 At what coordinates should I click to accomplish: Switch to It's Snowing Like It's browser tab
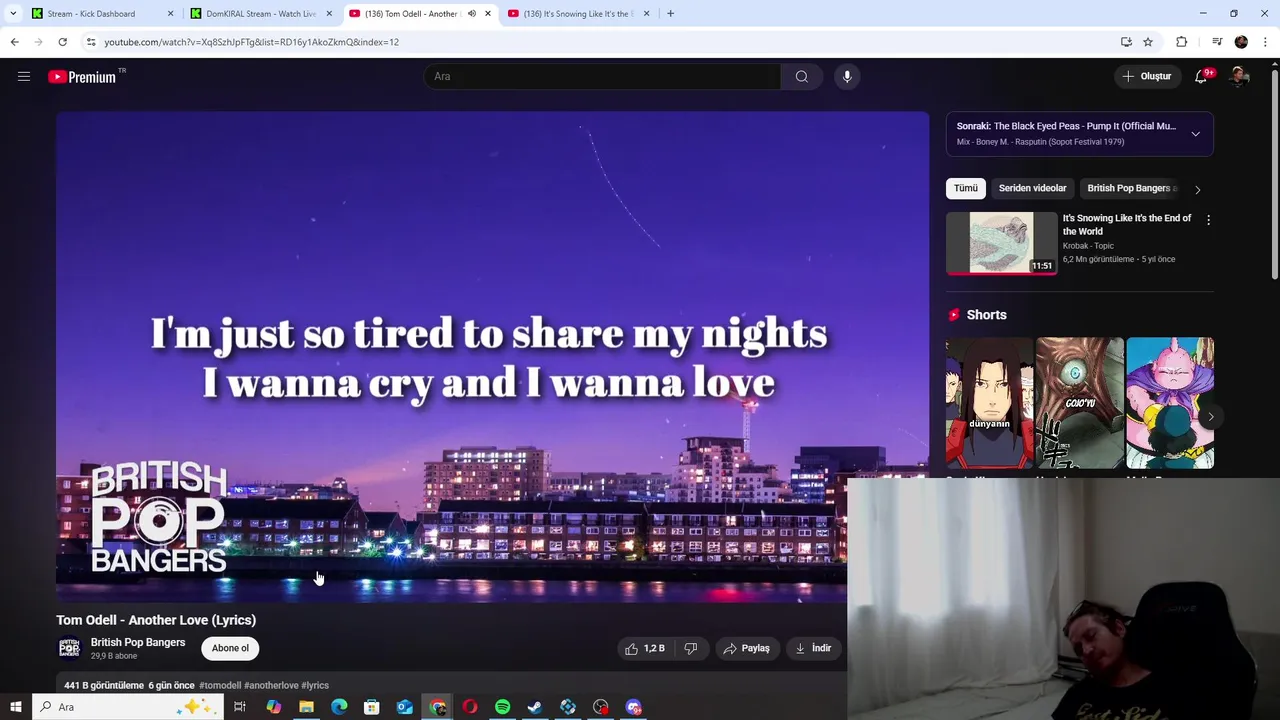click(577, 14)
